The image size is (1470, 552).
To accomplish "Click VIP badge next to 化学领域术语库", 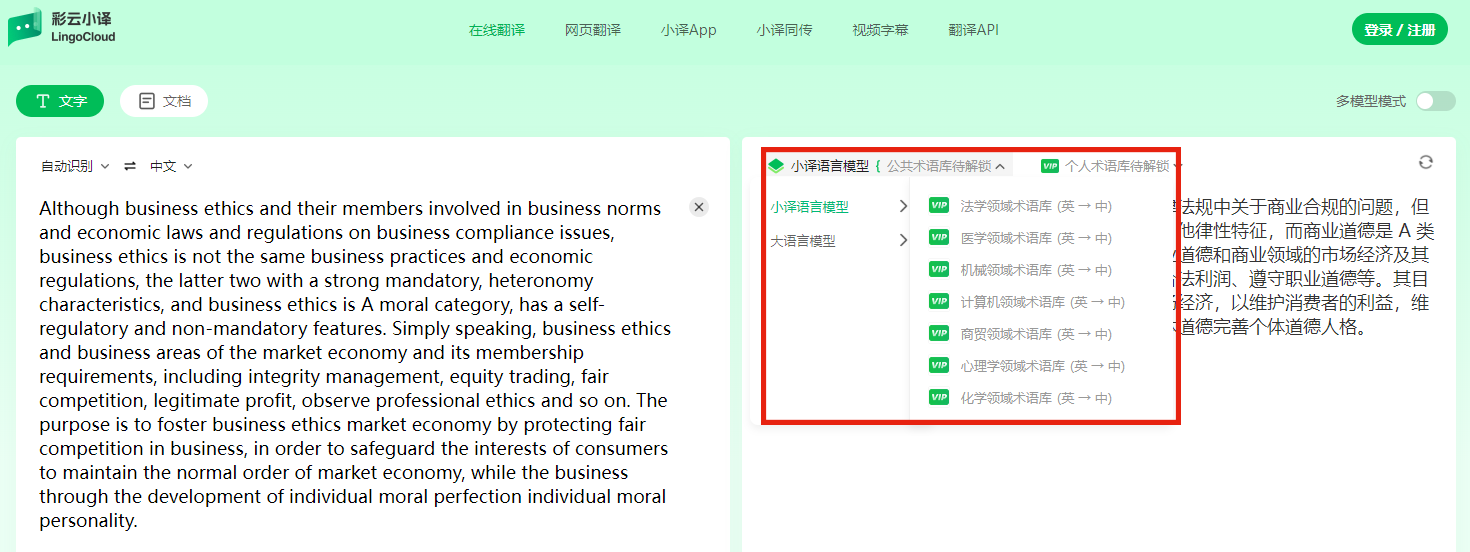I will point(938,398).
